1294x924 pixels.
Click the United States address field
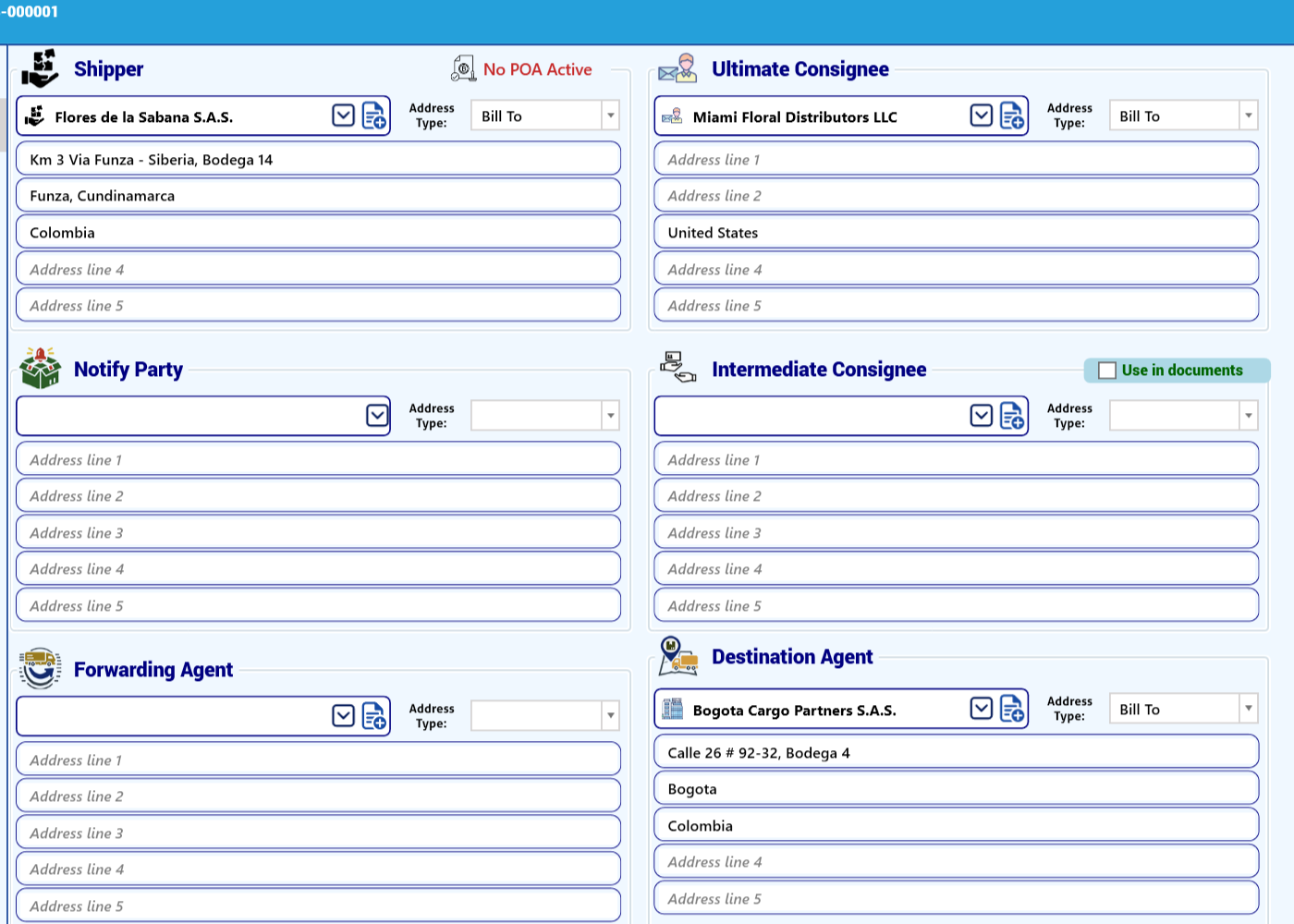(957, 233)
